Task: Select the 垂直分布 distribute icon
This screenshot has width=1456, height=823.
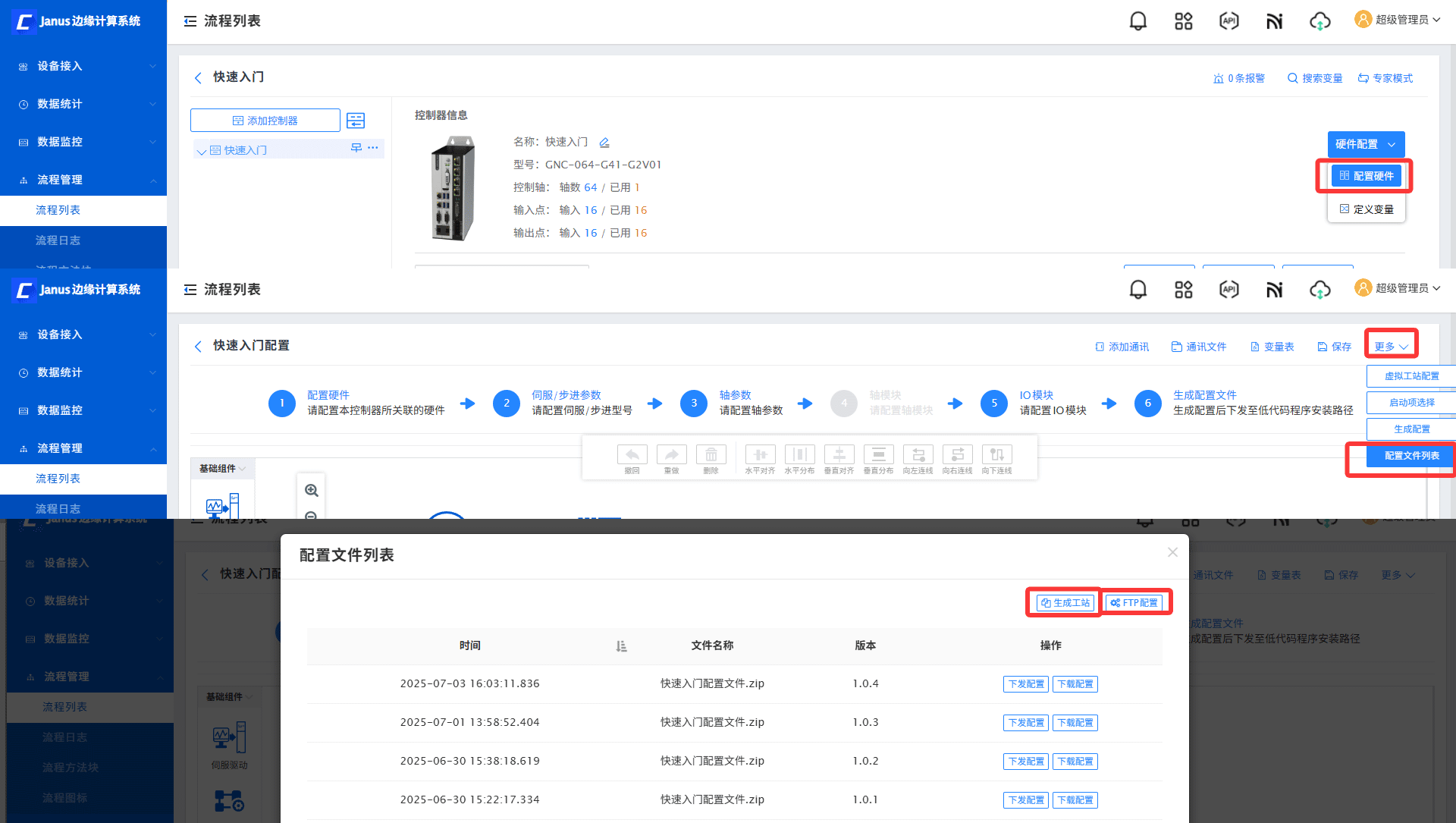Action: click(x=878, y=455)
